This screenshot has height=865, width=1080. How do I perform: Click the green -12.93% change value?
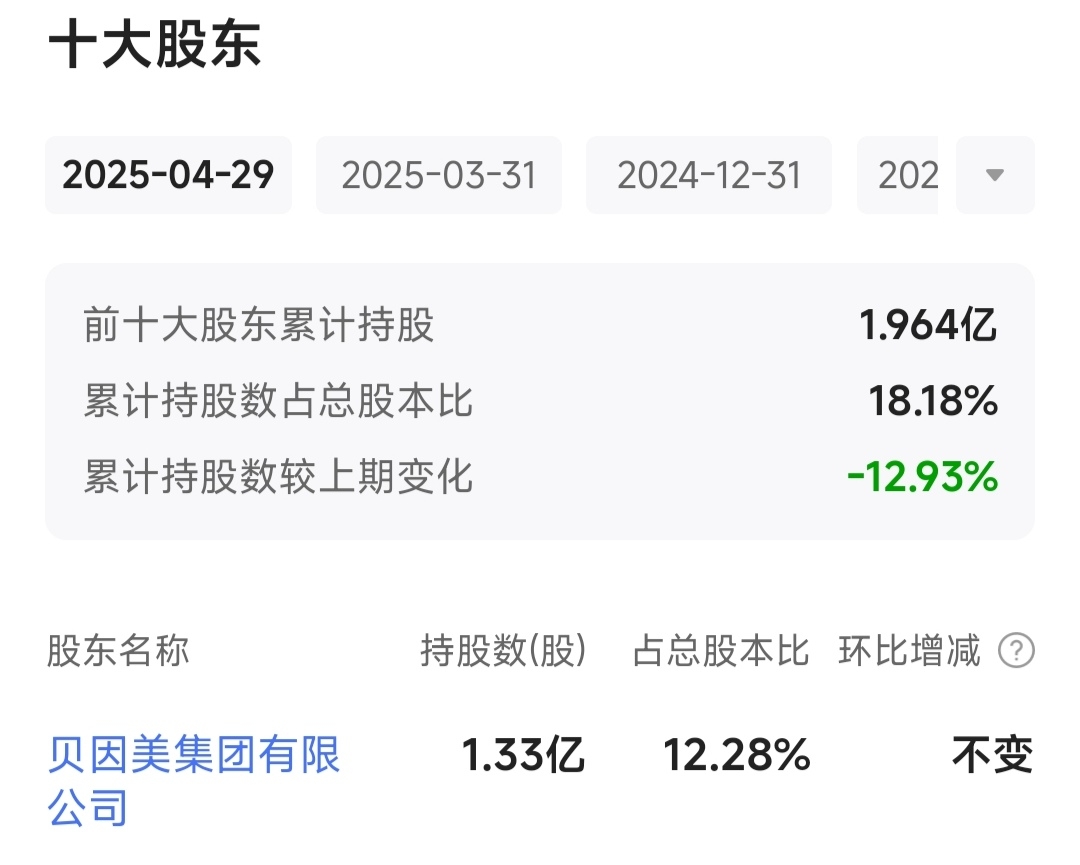pyautogui.click(x=922, y=477)
